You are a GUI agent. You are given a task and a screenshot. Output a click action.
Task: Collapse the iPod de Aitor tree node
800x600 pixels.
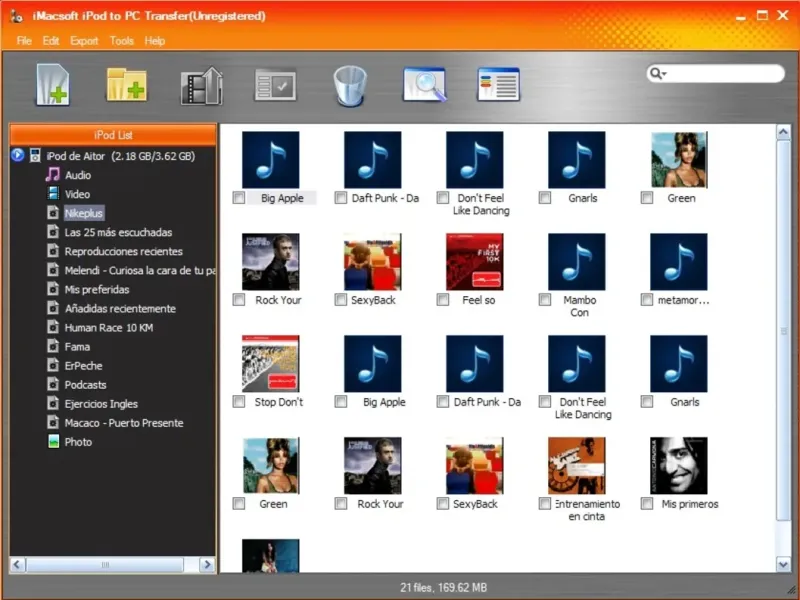pos(18,156)
